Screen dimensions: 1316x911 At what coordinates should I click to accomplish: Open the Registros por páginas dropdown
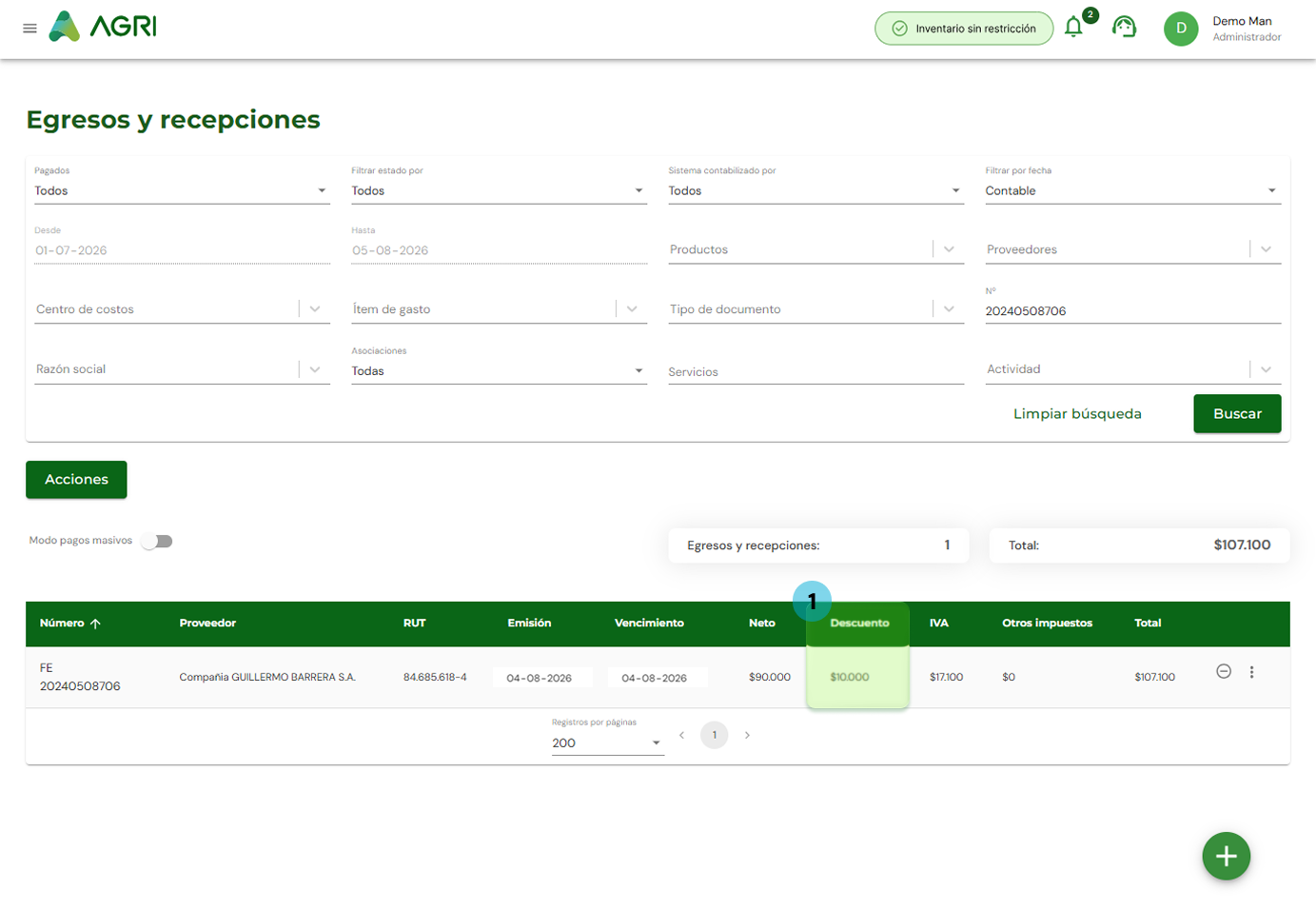pyautogui.click(x=607, y=743)
